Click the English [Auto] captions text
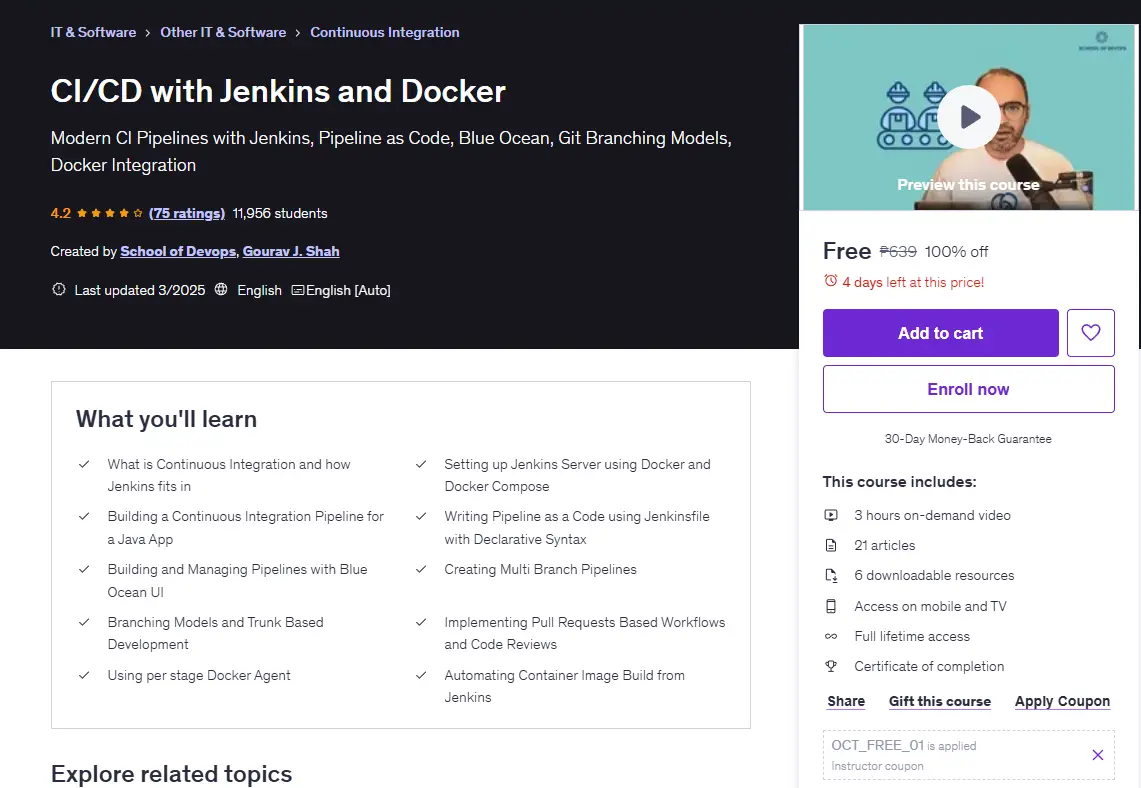The image size is (1141, 788). [x=348, y=290]
